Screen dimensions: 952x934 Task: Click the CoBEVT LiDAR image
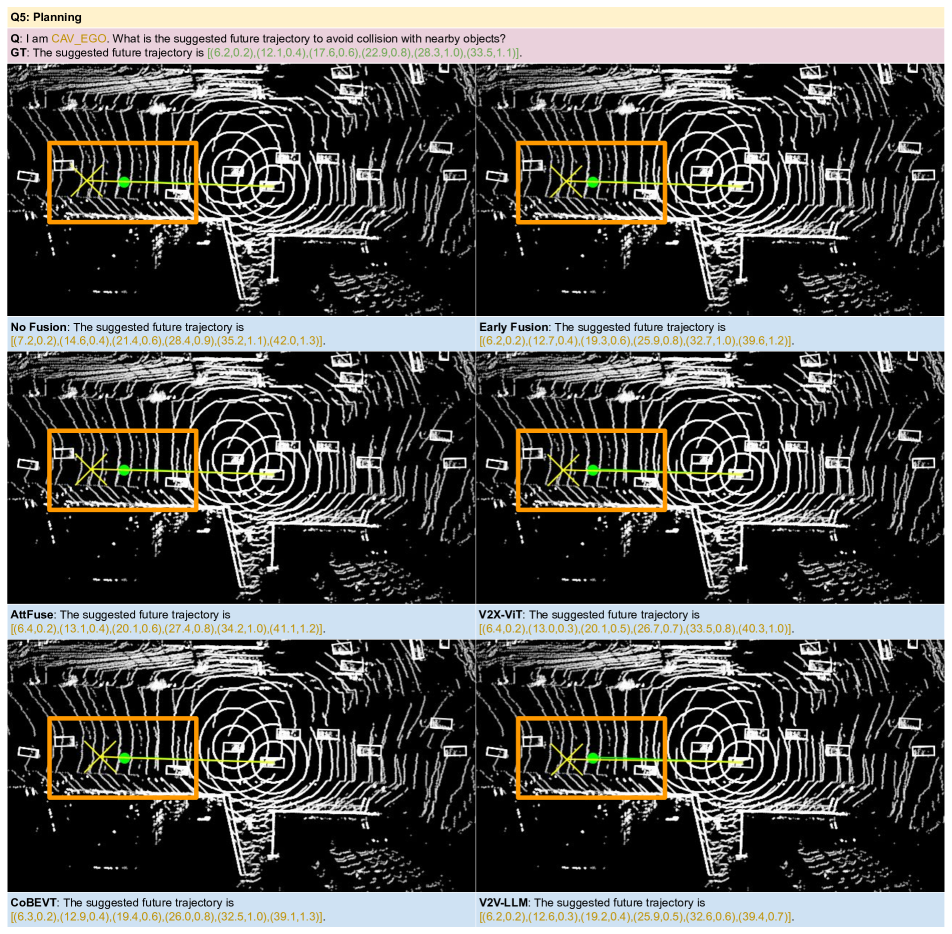click(x=241, y=765)
